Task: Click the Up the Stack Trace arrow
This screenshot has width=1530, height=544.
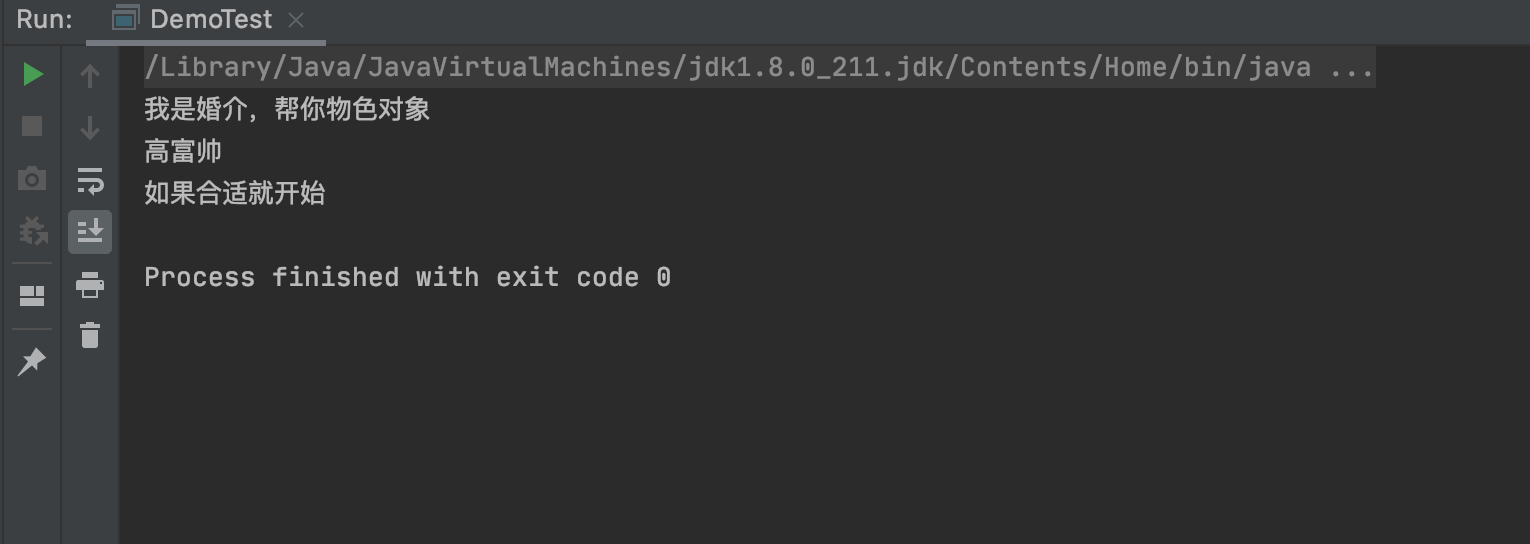Action: (90, 76)
